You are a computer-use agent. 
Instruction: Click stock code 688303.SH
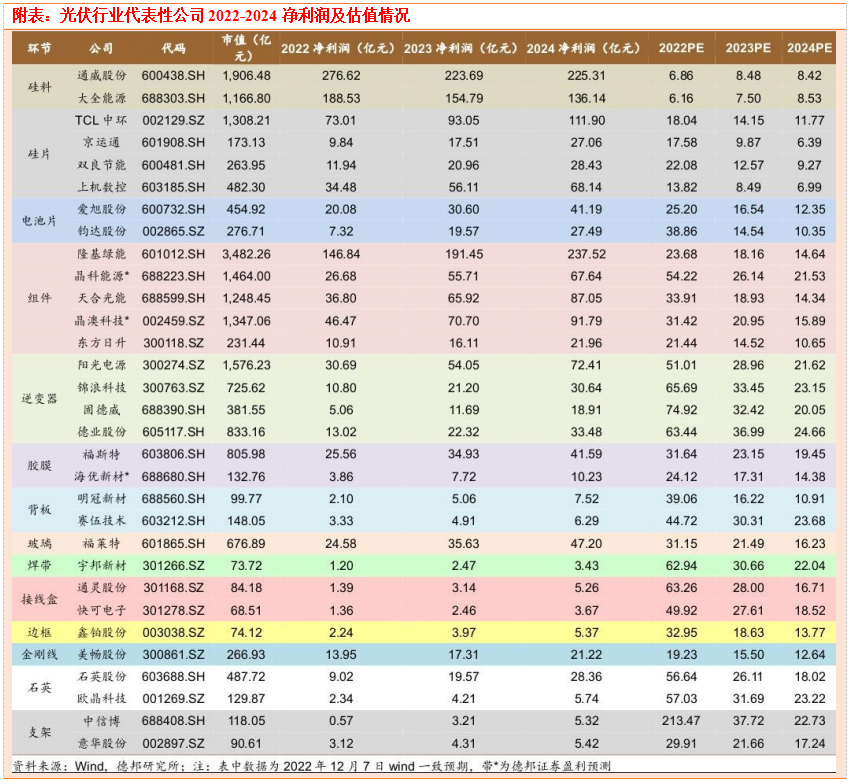(174, 98)
